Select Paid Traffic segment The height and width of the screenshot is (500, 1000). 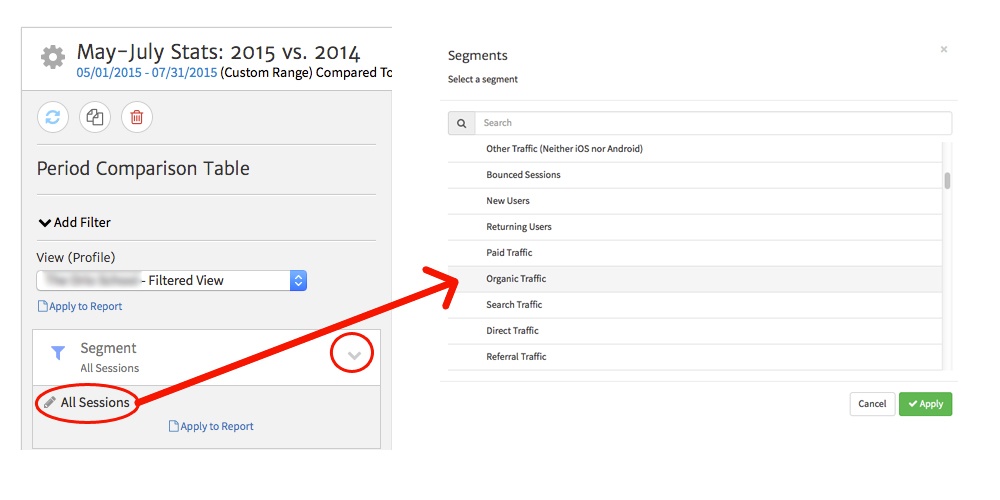coord(509,253)
